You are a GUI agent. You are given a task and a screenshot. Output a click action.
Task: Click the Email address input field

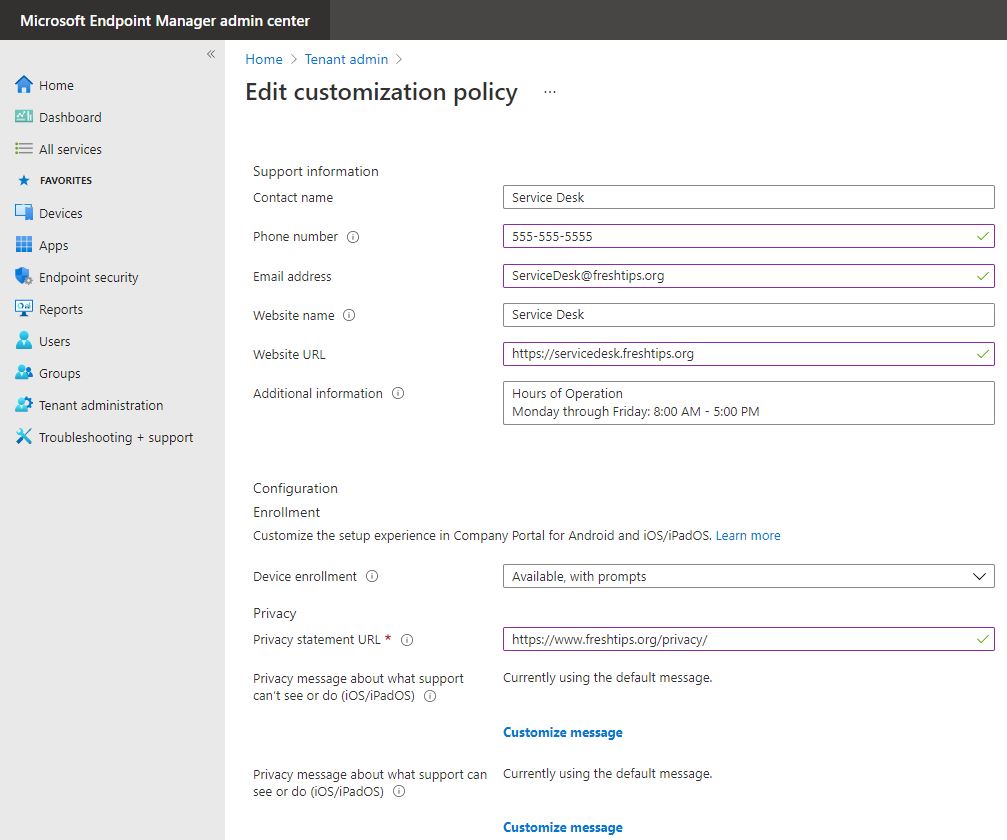[x=748, y=276]
